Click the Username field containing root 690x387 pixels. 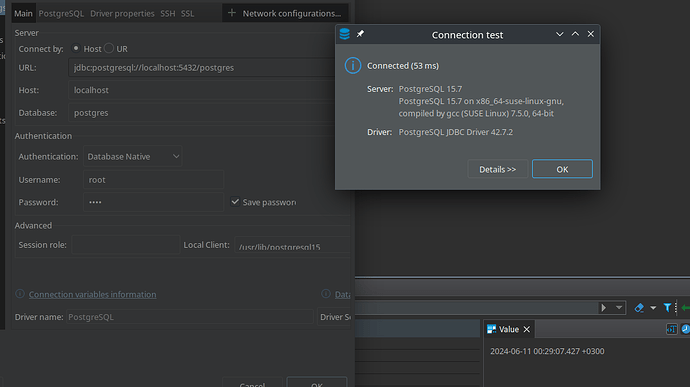coord(153,180)
